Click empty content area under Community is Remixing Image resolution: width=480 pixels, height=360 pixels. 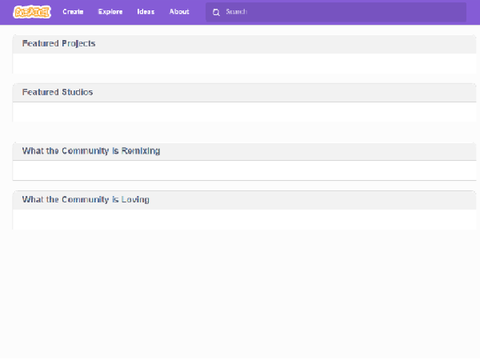[x=244, y=171]
